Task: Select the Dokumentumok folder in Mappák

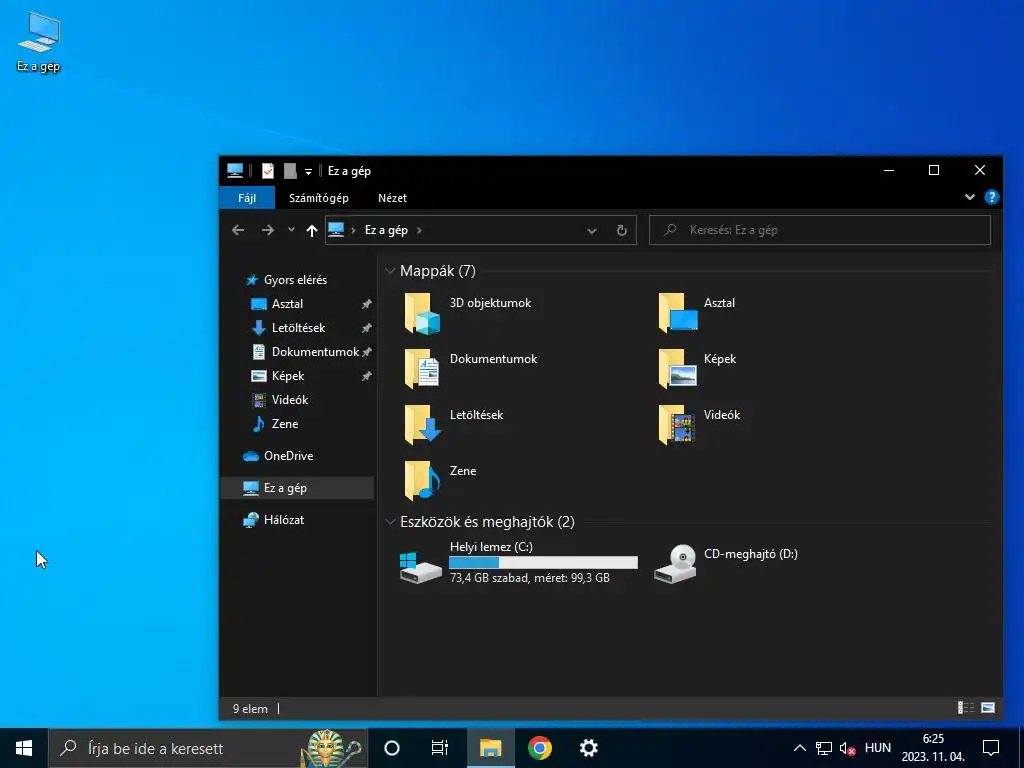Action: [471, 368]
